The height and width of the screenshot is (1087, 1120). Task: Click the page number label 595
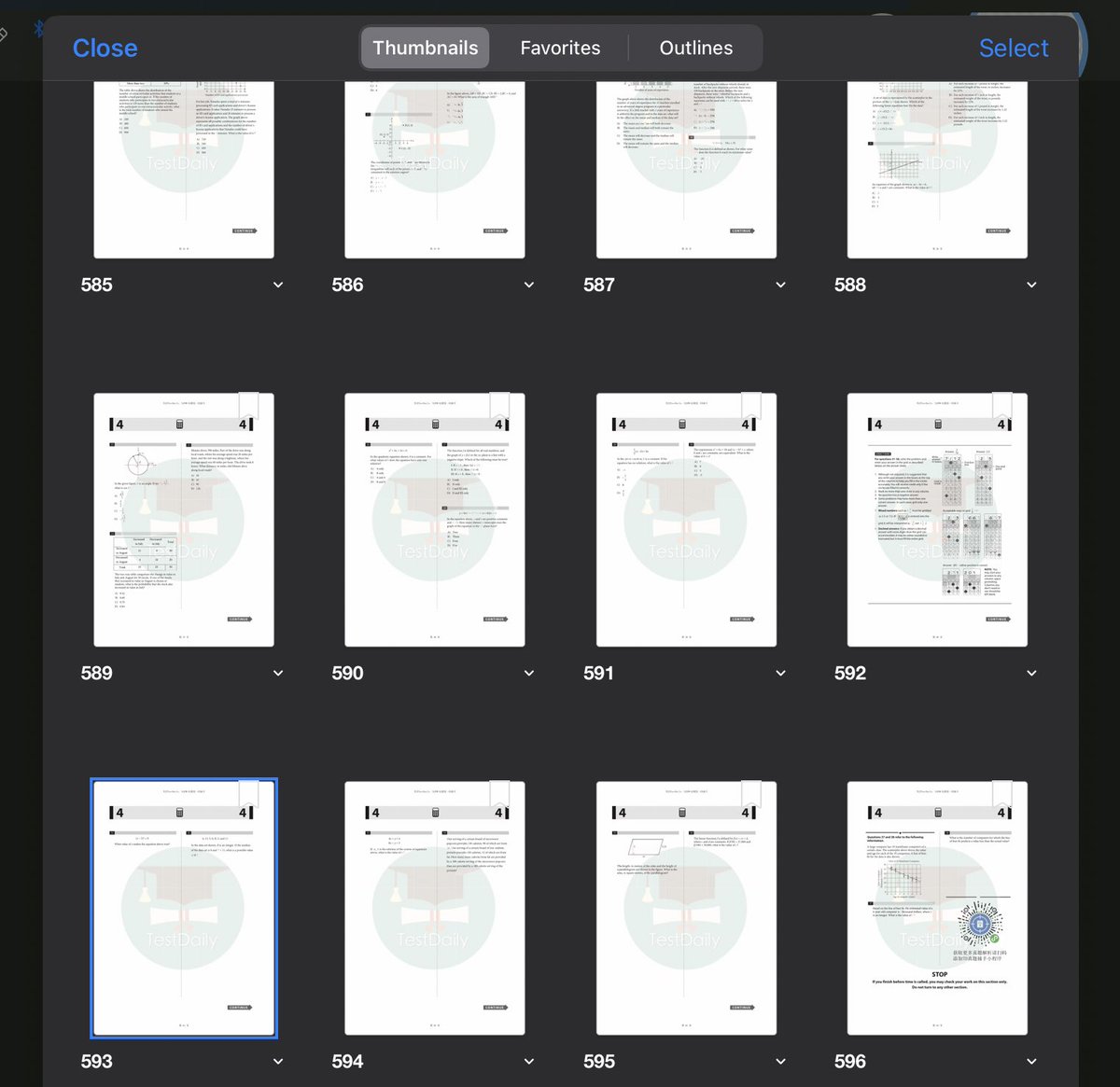coord(598,1061)
